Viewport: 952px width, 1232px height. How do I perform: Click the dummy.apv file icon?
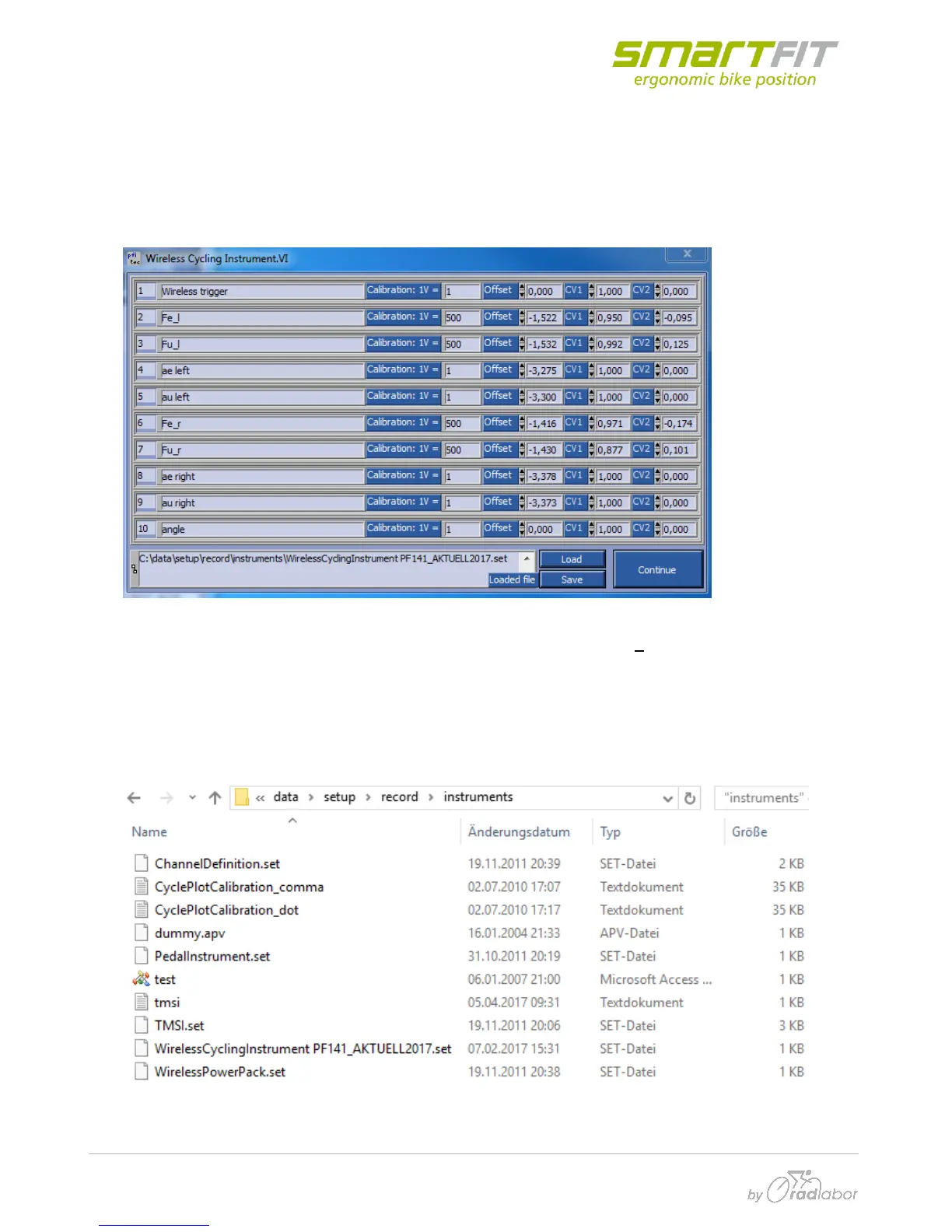141,933
